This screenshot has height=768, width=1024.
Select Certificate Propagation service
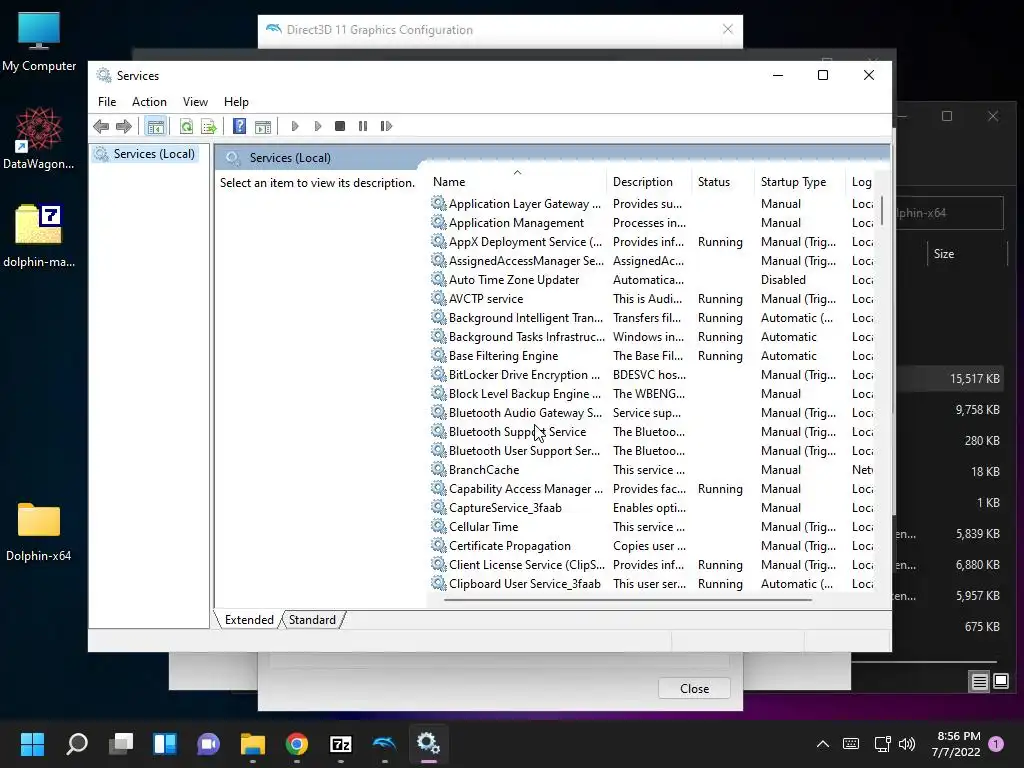(651, 545)
